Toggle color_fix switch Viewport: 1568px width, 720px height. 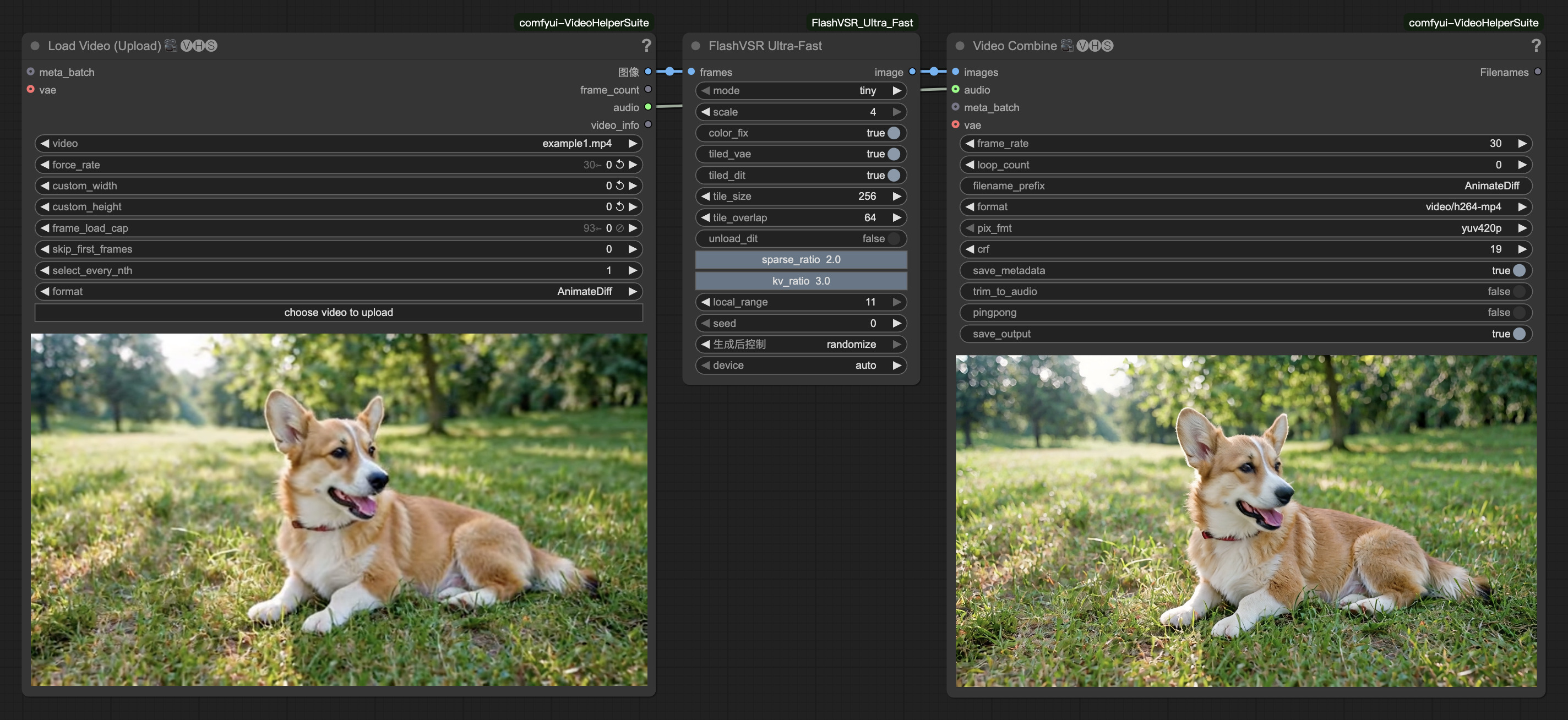[893, 133]
